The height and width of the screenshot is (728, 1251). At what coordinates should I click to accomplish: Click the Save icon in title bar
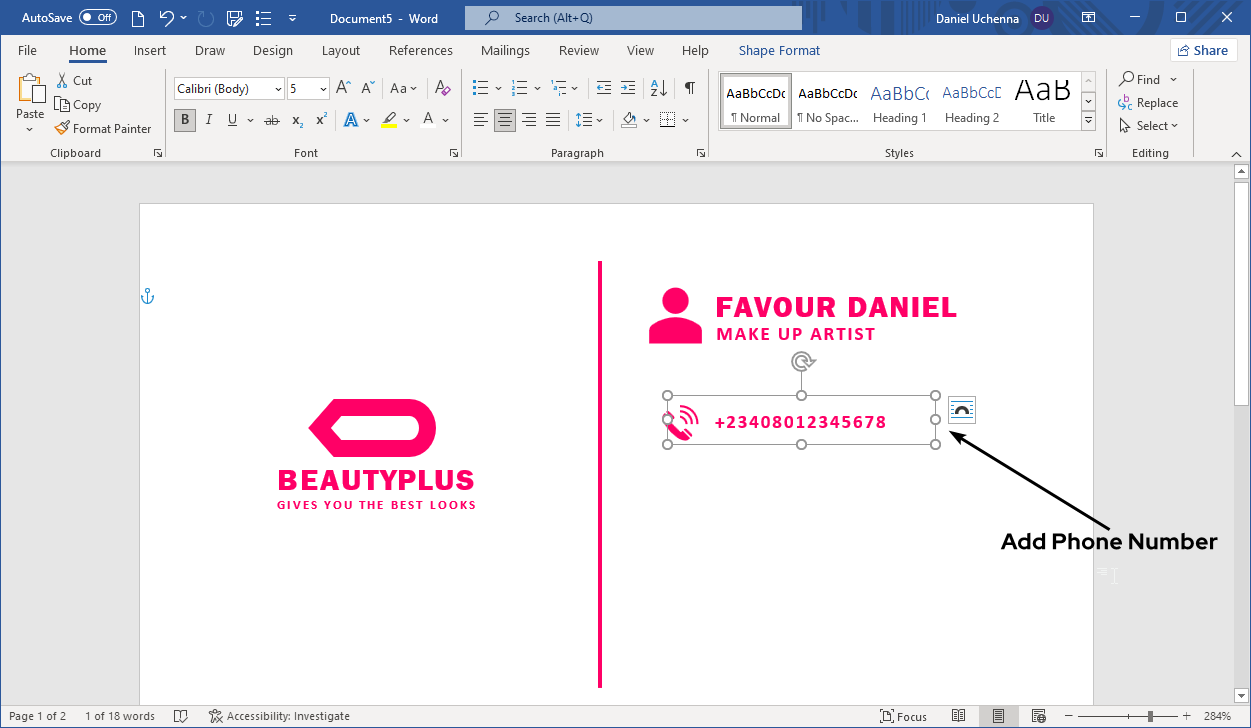click(235, 18)
